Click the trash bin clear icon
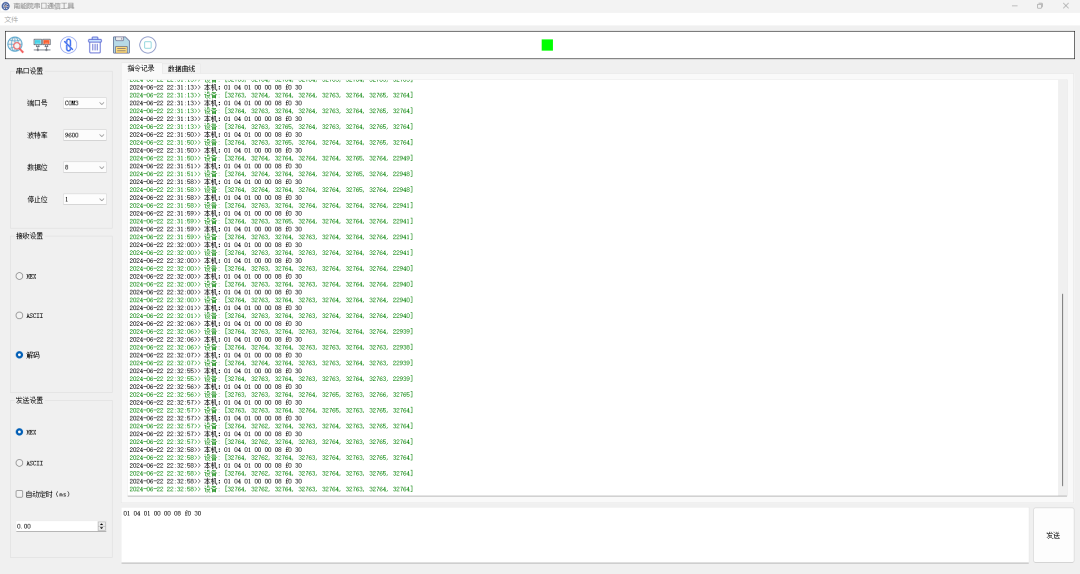Viewport: 1080px width, 574px height. (x=95, y=45)
